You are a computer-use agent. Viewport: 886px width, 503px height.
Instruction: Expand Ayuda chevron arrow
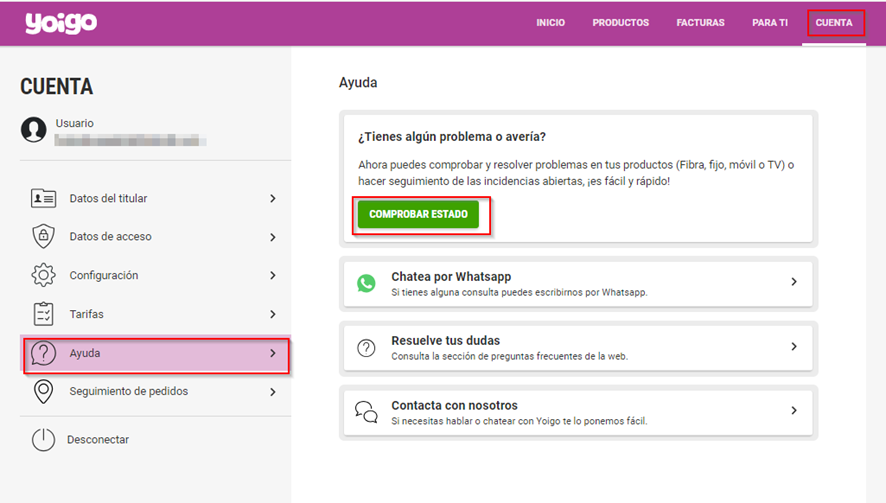(273, 353)
